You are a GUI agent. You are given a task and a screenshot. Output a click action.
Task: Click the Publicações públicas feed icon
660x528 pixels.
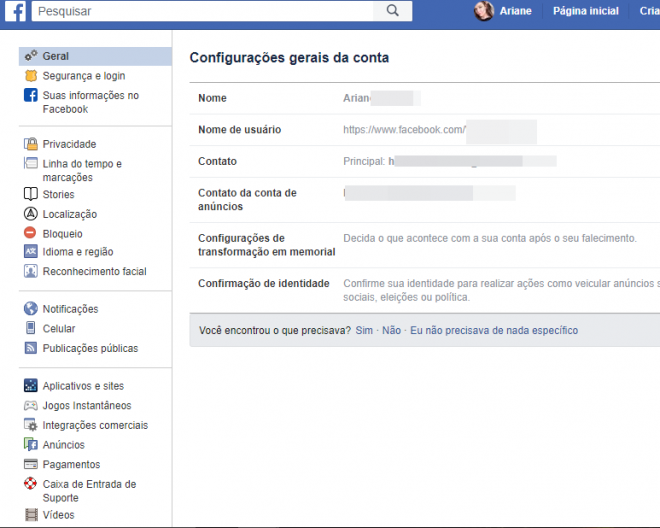(31, 348)
